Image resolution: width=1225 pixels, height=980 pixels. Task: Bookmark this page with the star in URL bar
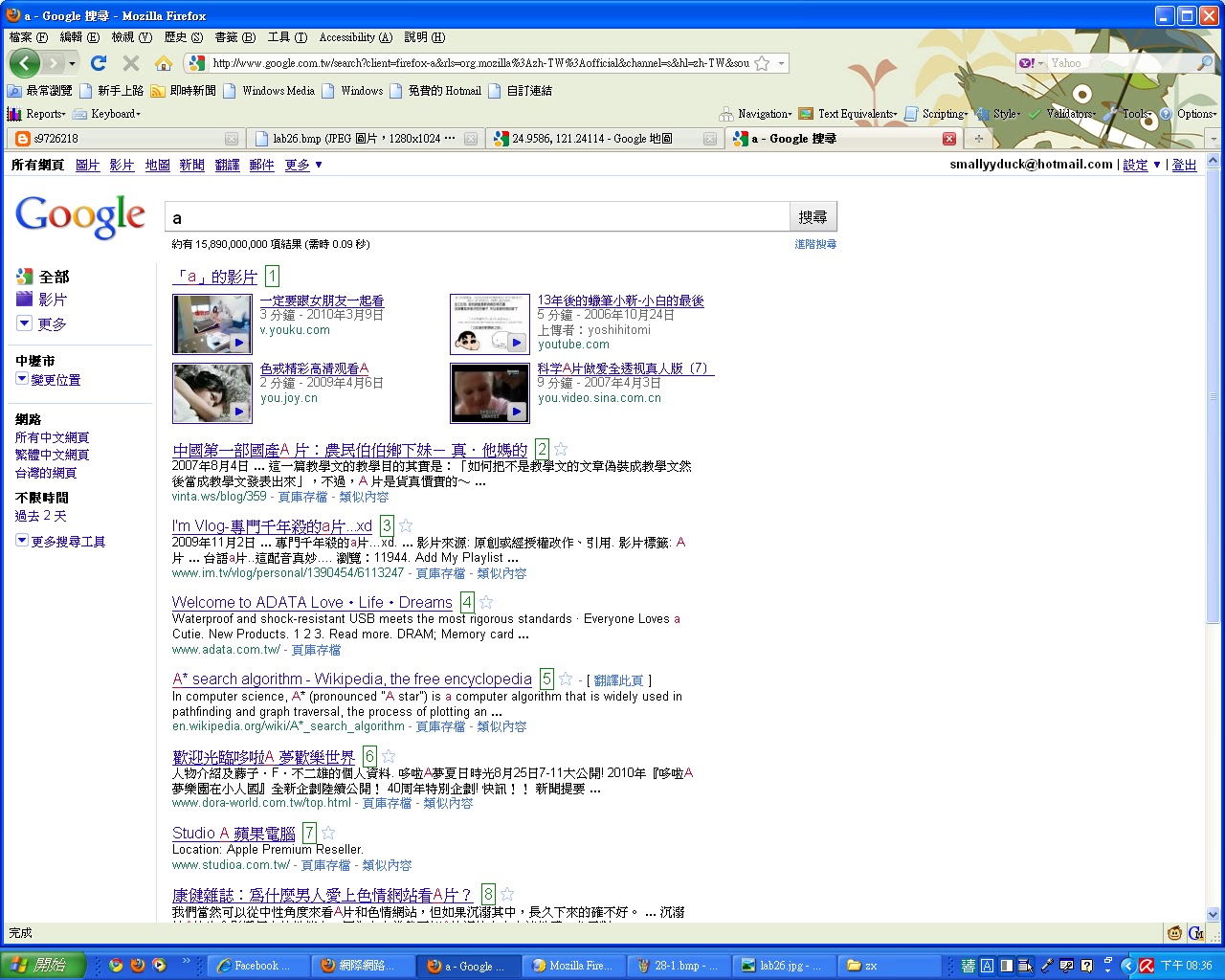tap(762, 63)
